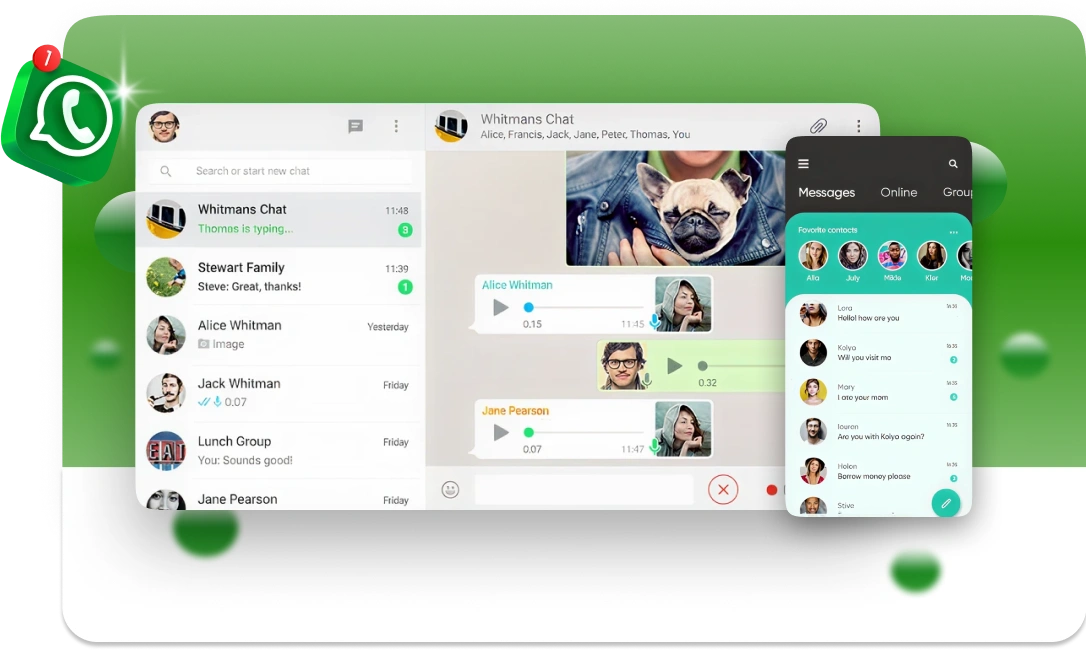Click the slider on Jane Pearson's 0.07 voice message
The width and height of the screenshot is (1086, 655).
(585, 433)
